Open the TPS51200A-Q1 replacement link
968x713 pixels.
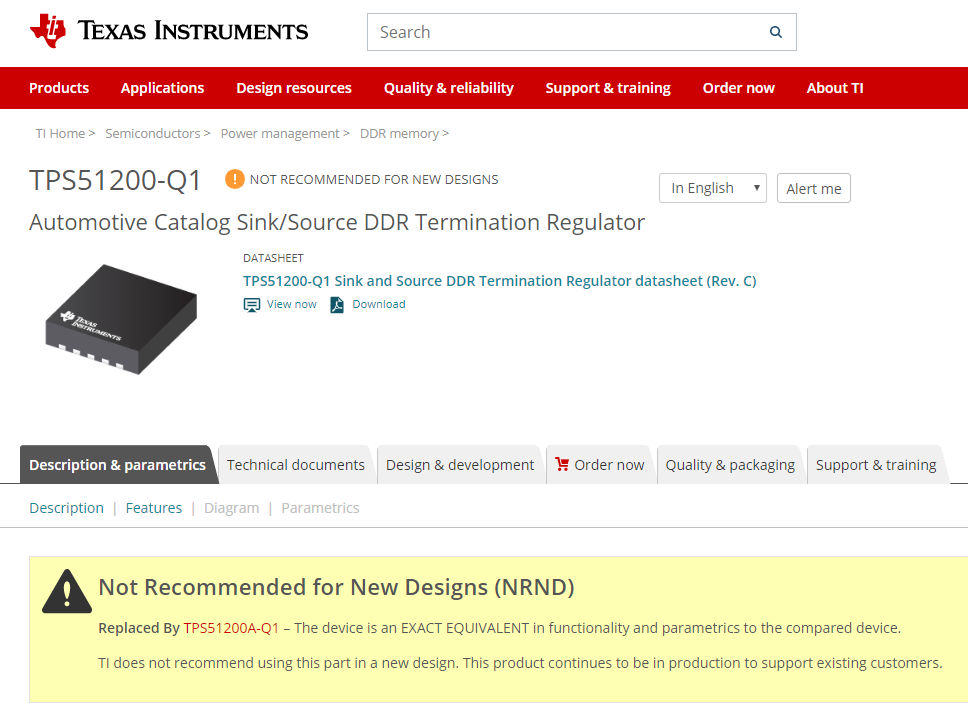tap(232, 628)
